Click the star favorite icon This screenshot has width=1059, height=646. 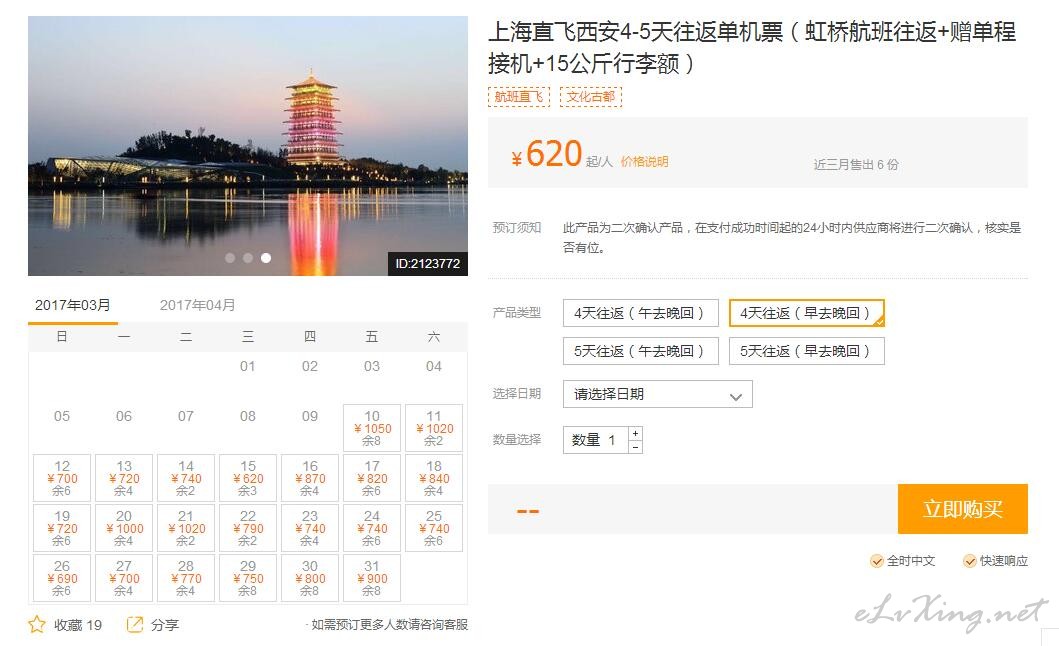click(36, 624)
